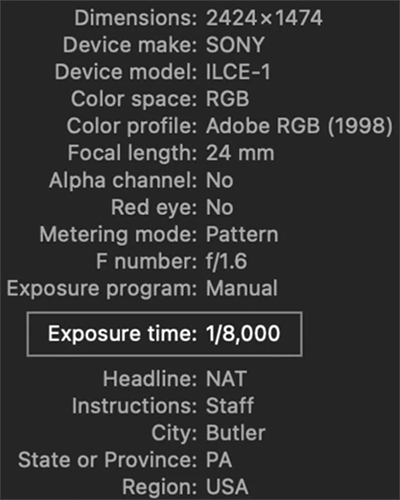The image size is (400, 500).
Task: Select the Red eye No row
Action: point(172,207)
